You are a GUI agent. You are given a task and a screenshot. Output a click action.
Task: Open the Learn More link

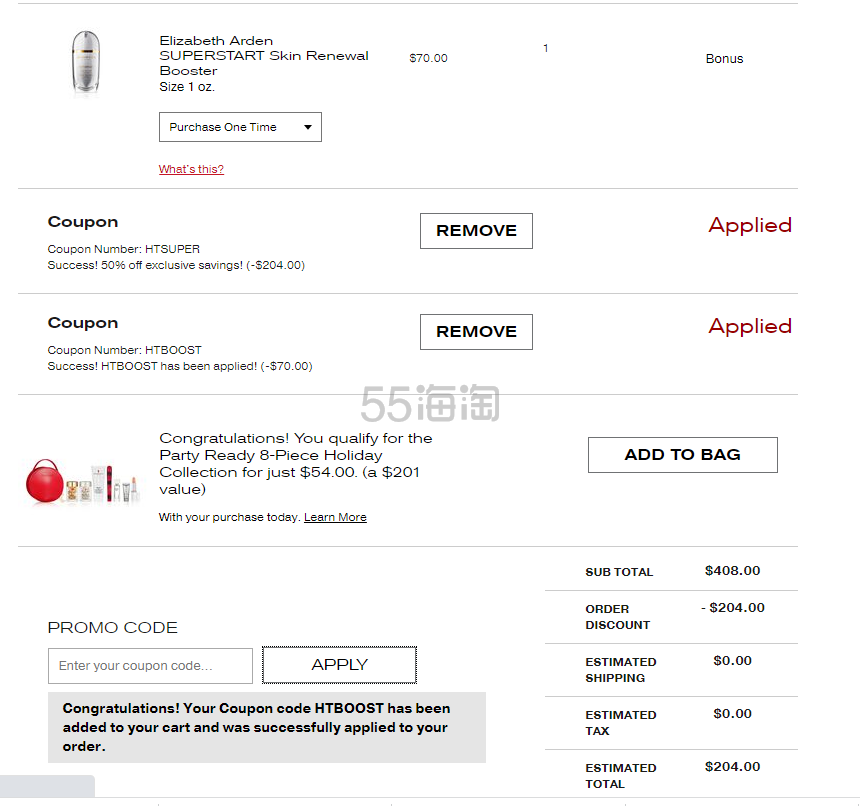[335, 517]
